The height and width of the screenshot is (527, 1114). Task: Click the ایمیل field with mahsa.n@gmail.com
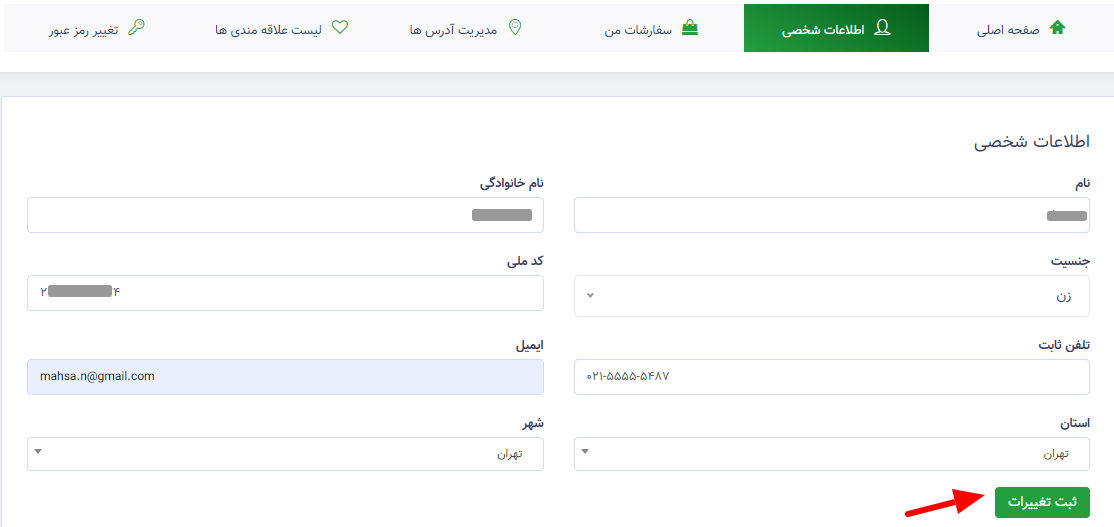[286, 376]
